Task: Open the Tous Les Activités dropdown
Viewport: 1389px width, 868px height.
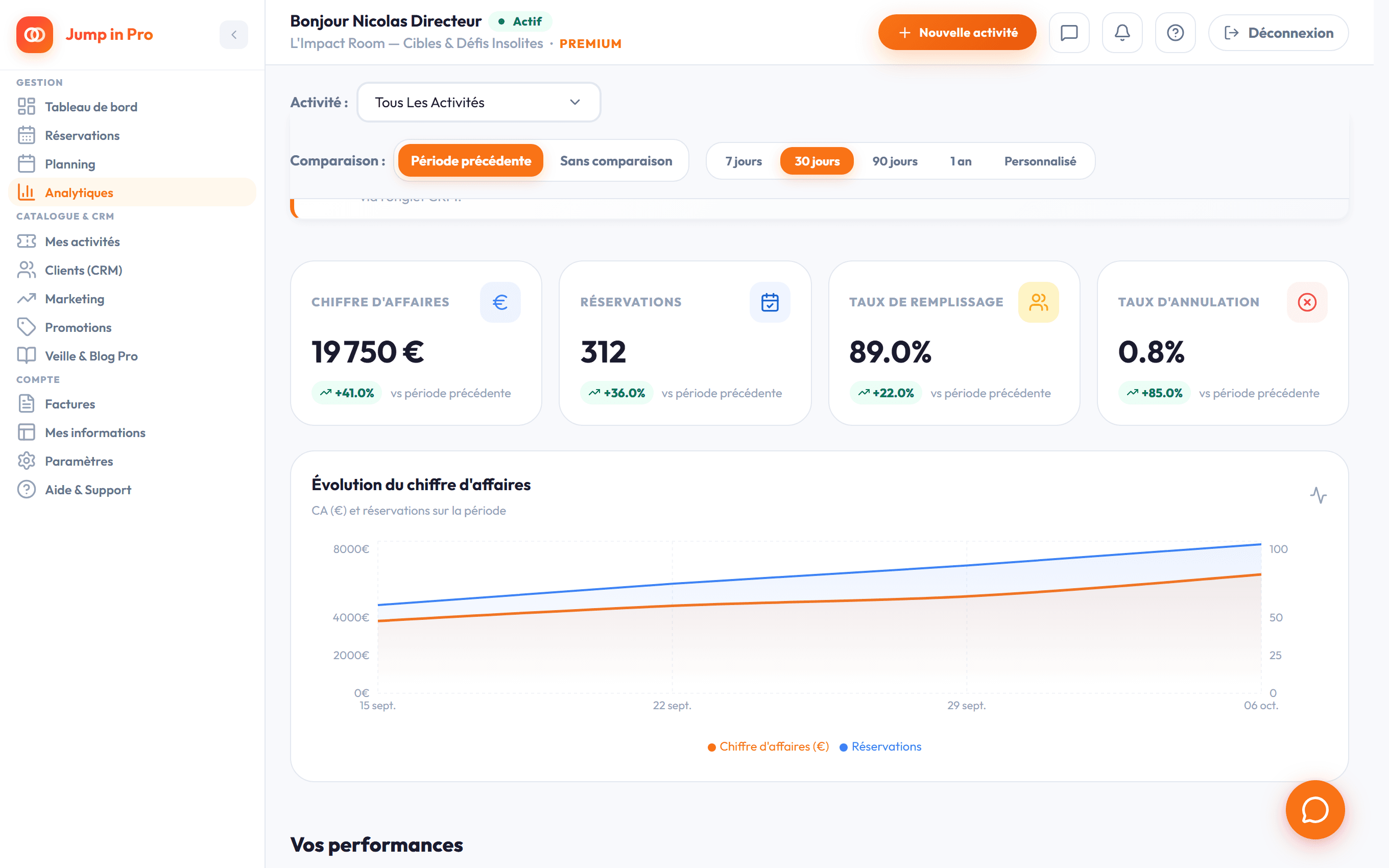Action: (478, 102)
